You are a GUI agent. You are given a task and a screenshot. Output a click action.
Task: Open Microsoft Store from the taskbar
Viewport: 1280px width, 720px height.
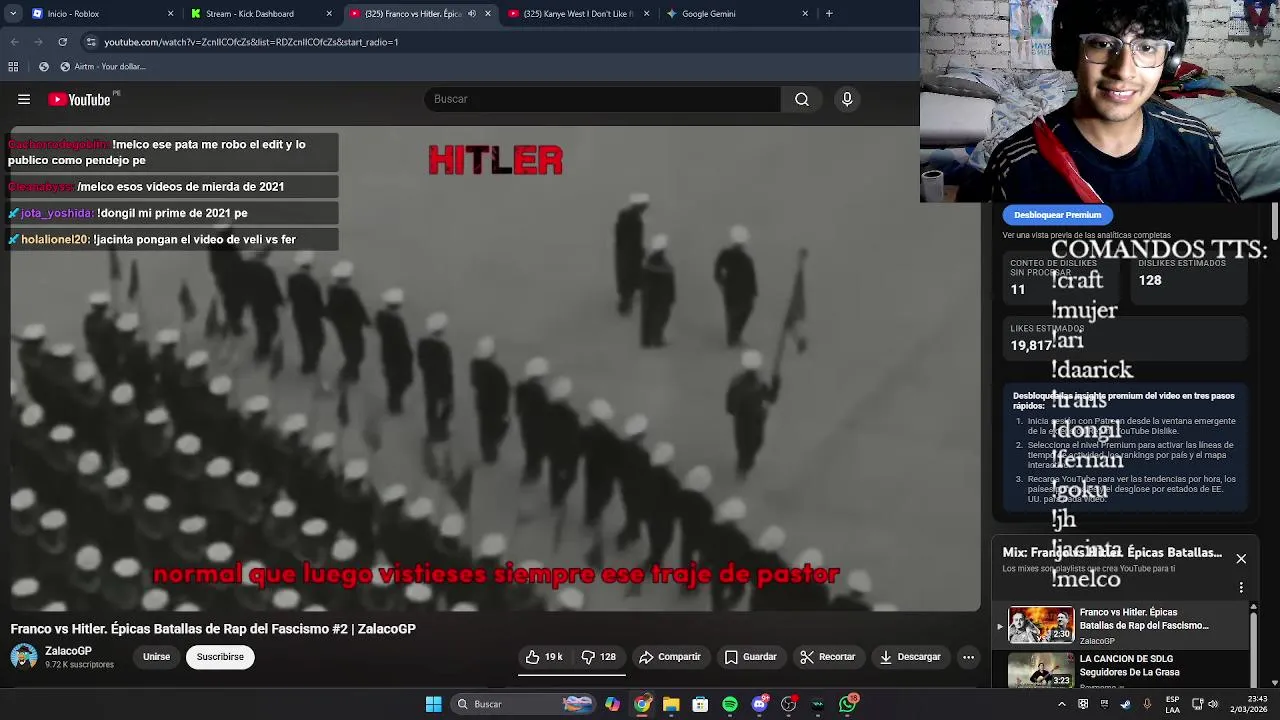pos(700,704)
